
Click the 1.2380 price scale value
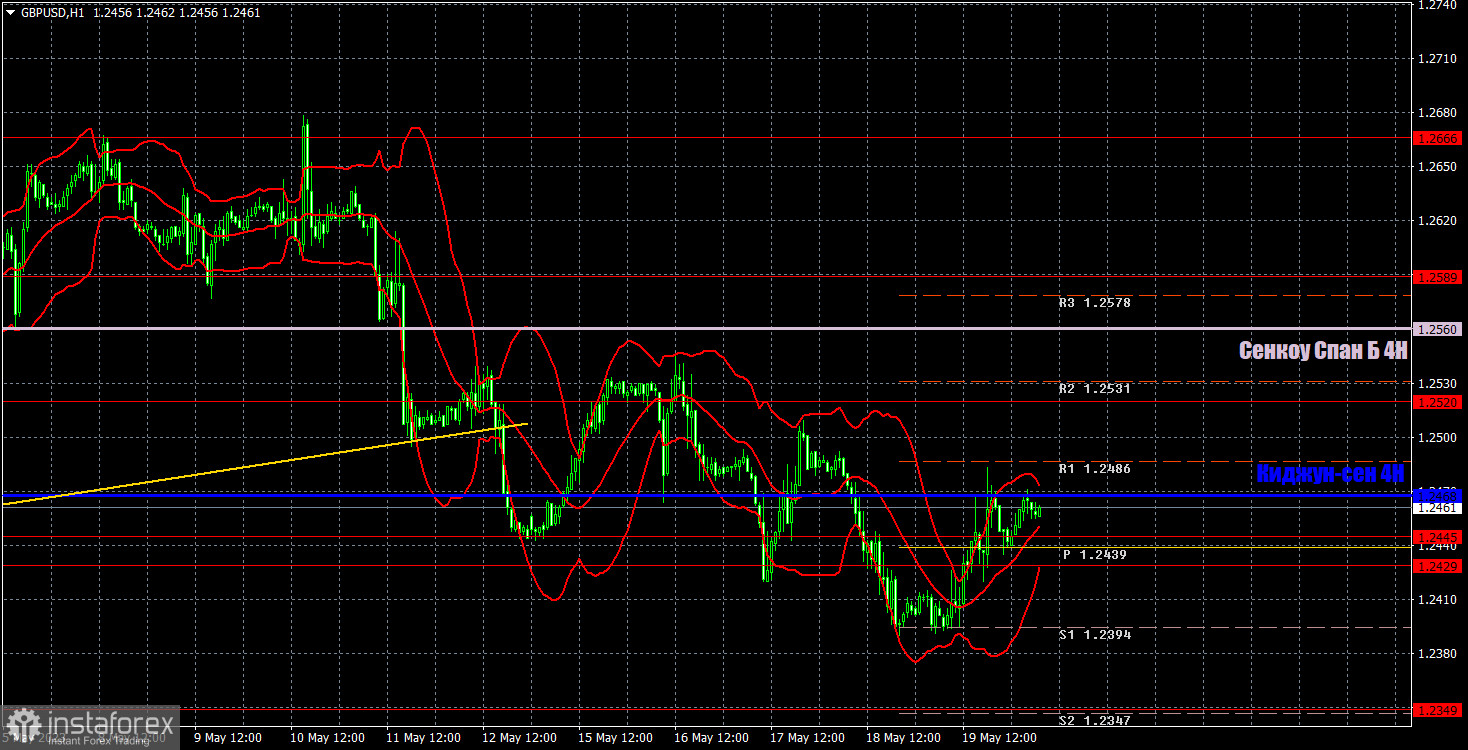tap(1438, 653)
